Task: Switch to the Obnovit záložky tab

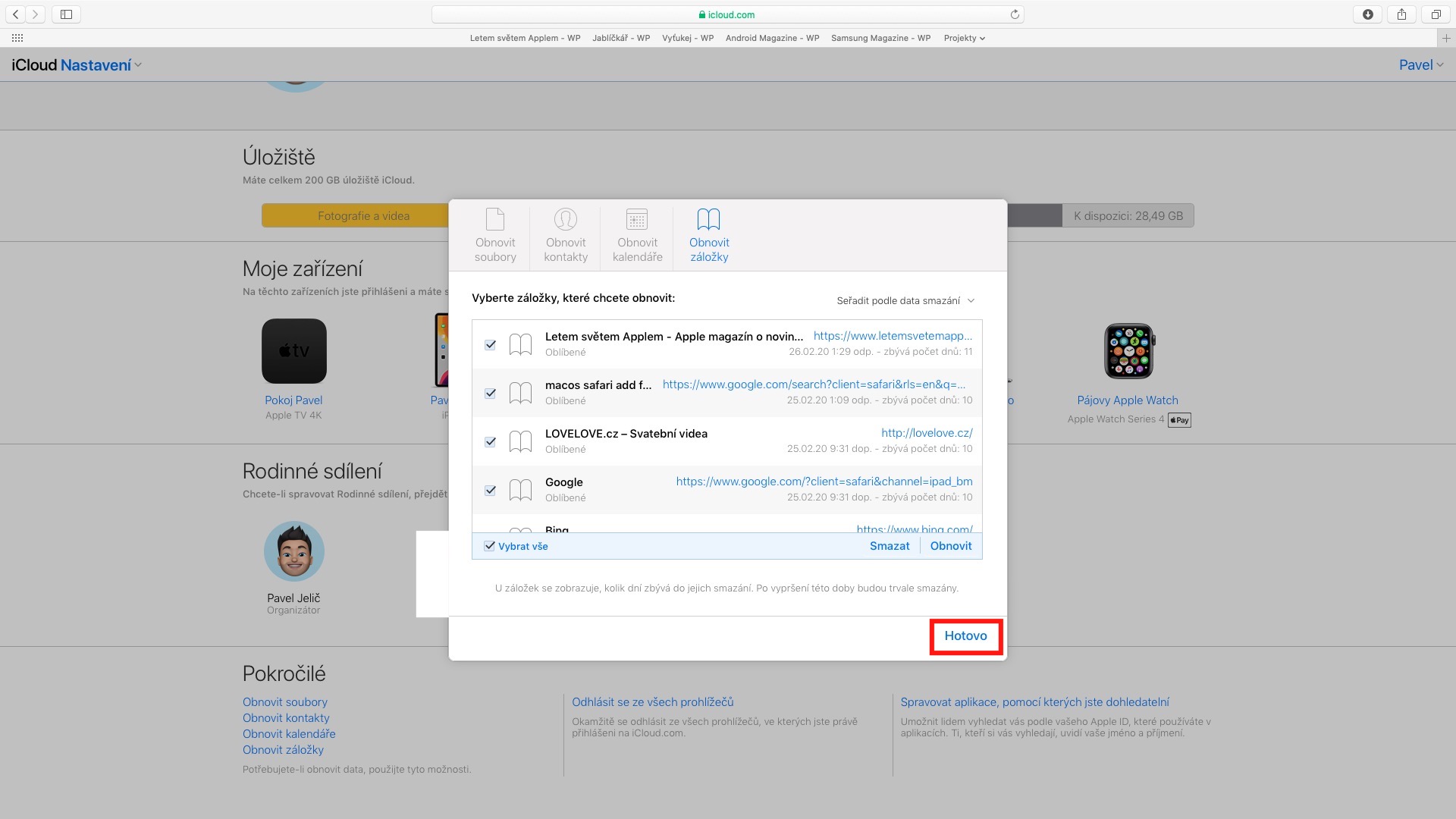Action: tap(709, 235)
